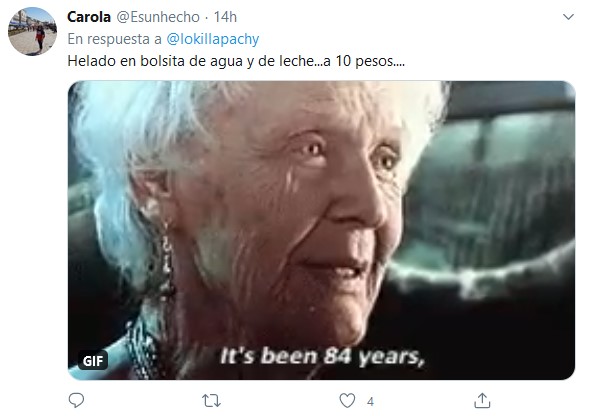Play the Titanic GIF image

pyautogui.click(x=321, y=230)
